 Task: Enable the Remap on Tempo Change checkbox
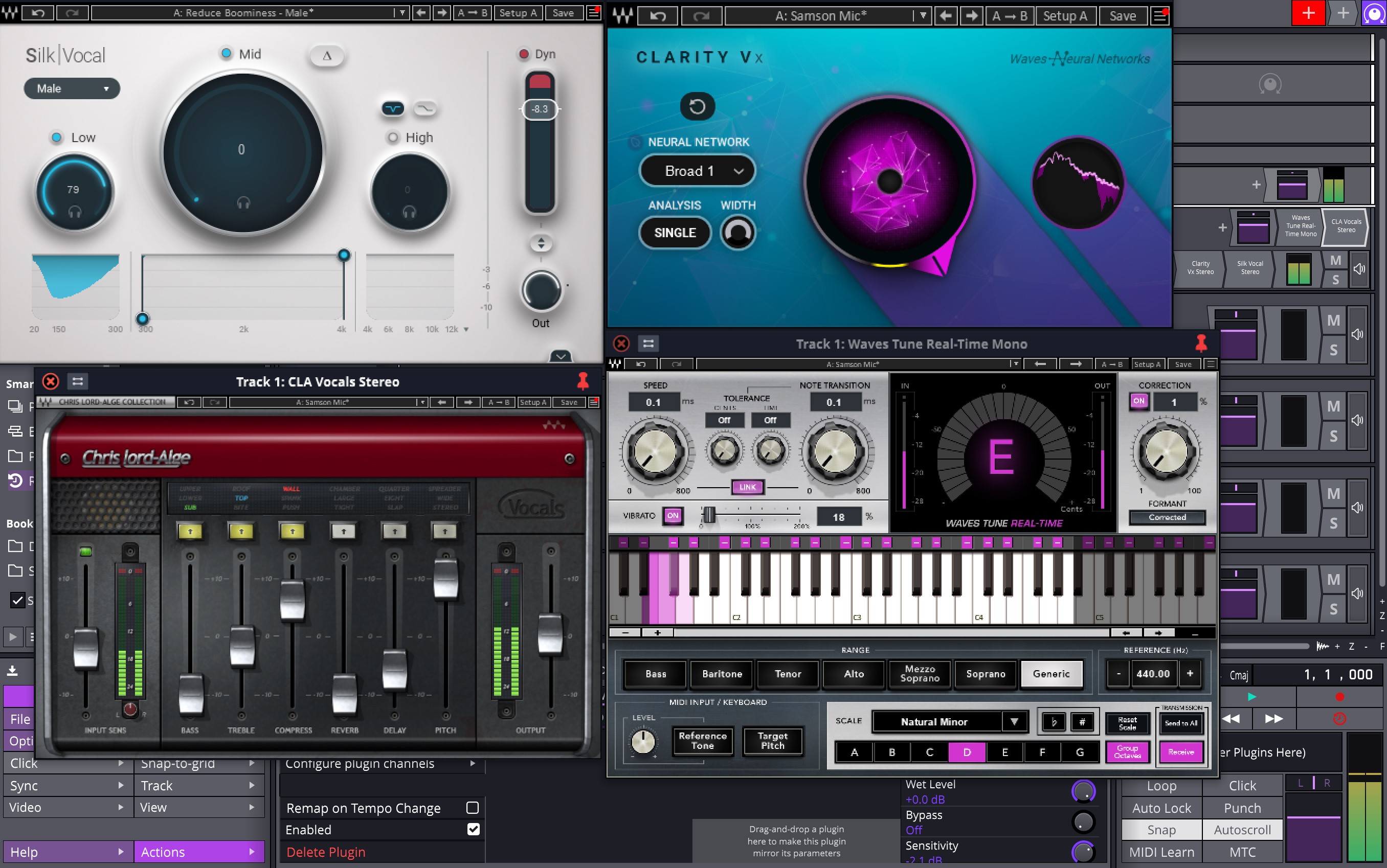click(472, 808)
